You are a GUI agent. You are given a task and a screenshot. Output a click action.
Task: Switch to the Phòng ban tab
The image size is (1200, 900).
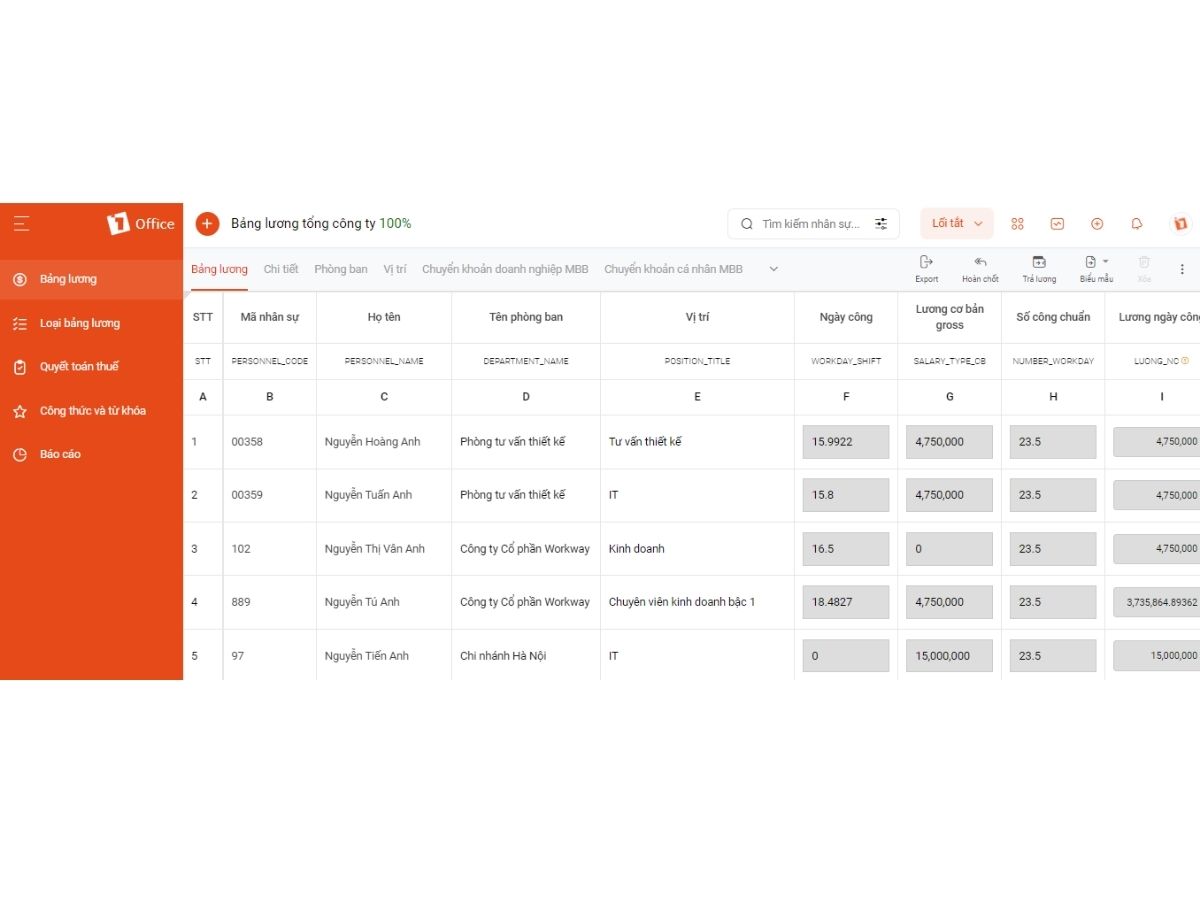(x=341, y=269)
